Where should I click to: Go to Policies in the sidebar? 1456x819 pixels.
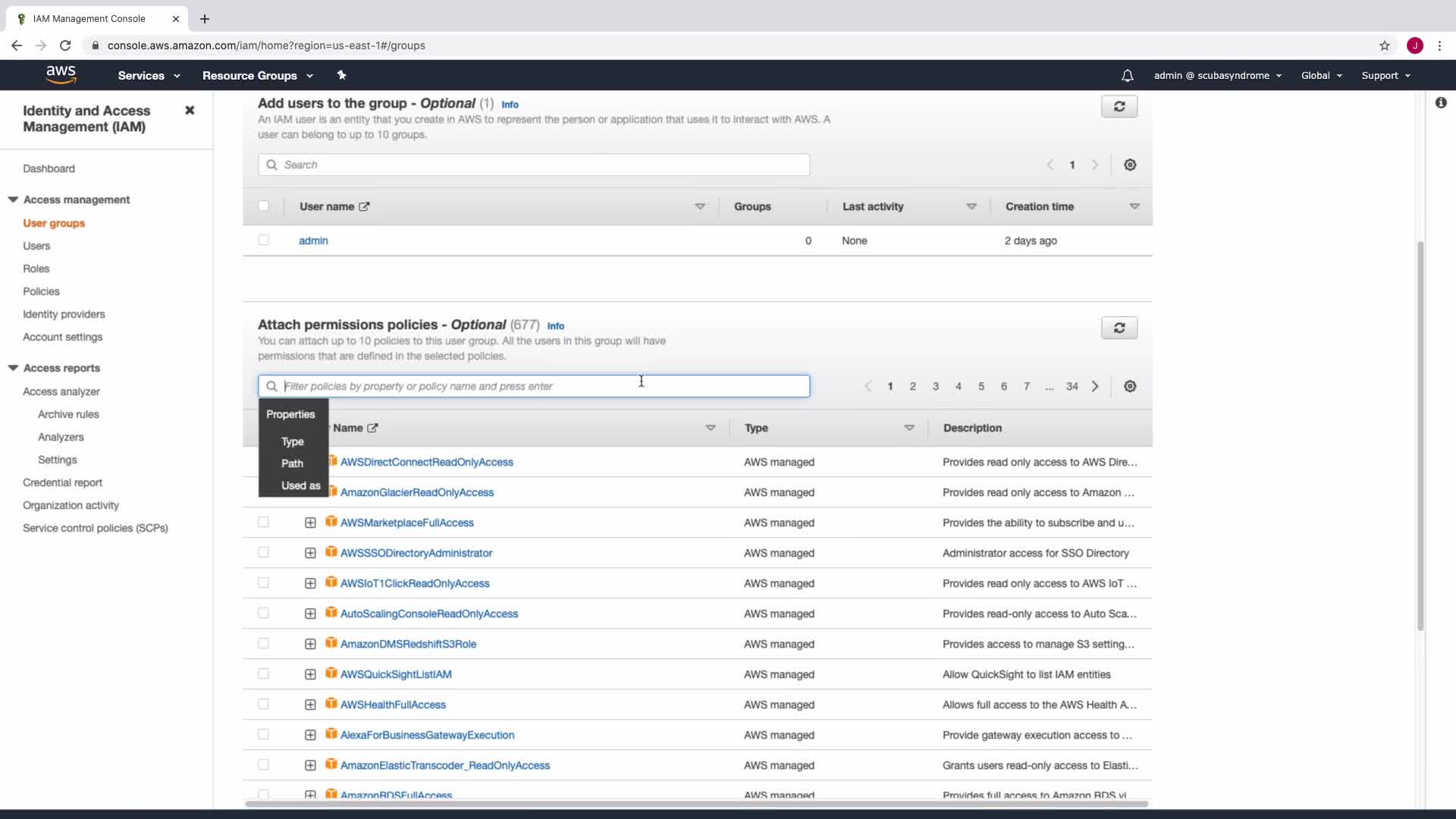[41, 291]
